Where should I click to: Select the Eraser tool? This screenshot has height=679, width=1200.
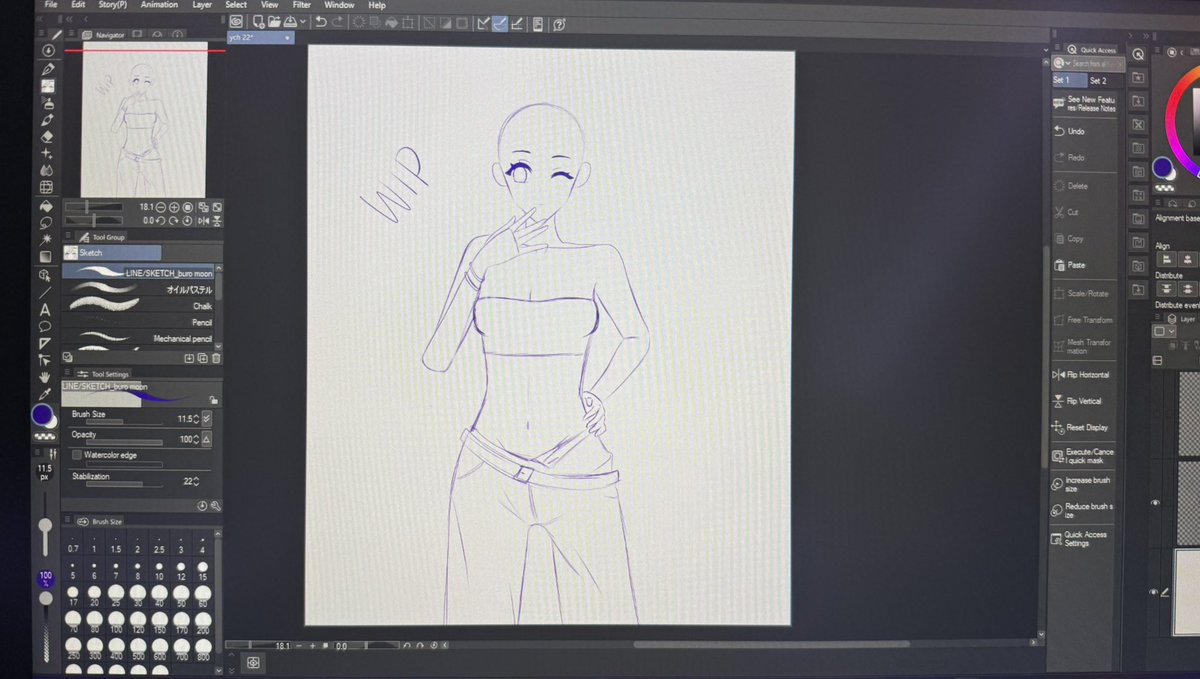coord(46,137)
